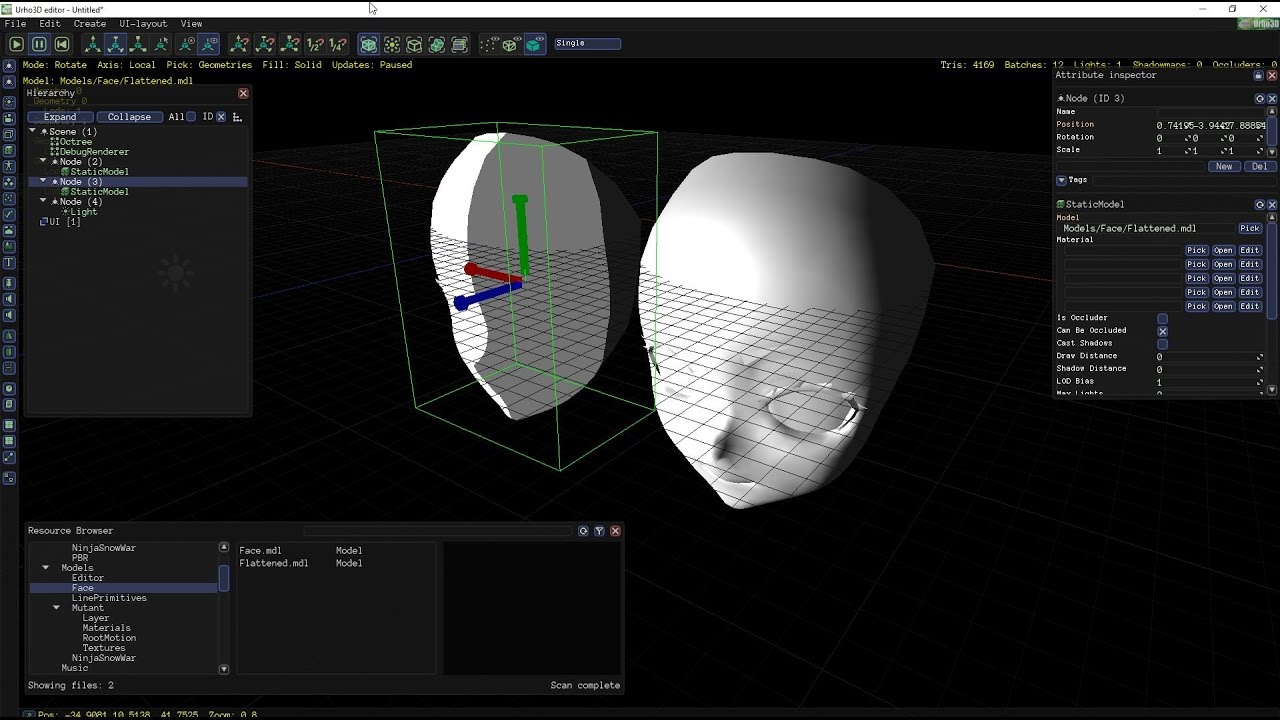This screenshot has width=1280, height=720.
Task: Collapse Node (4) in the hierarchy
Action: [x=43, y=201]
